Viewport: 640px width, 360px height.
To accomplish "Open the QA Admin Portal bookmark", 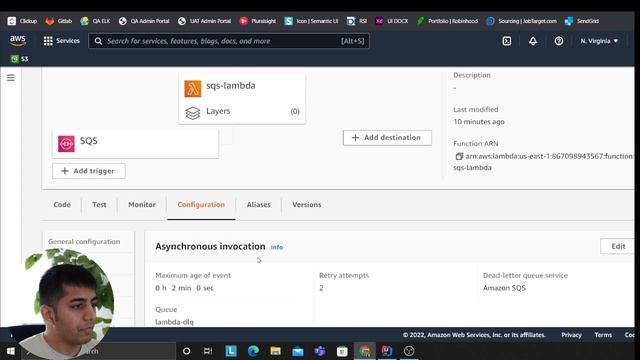I will [144, 21].
